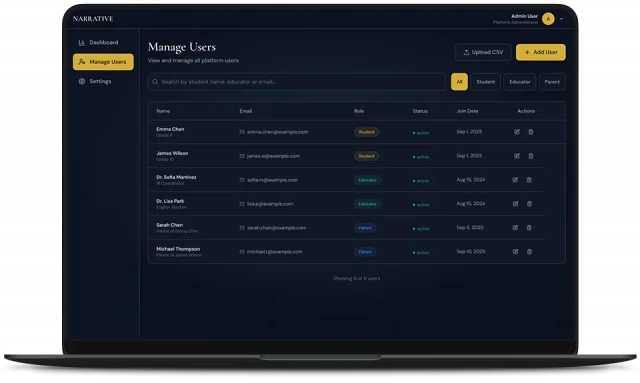This screenshot has width=640, height=383.
Task: Click the name Sarah Chen
Action: (170, 225)
